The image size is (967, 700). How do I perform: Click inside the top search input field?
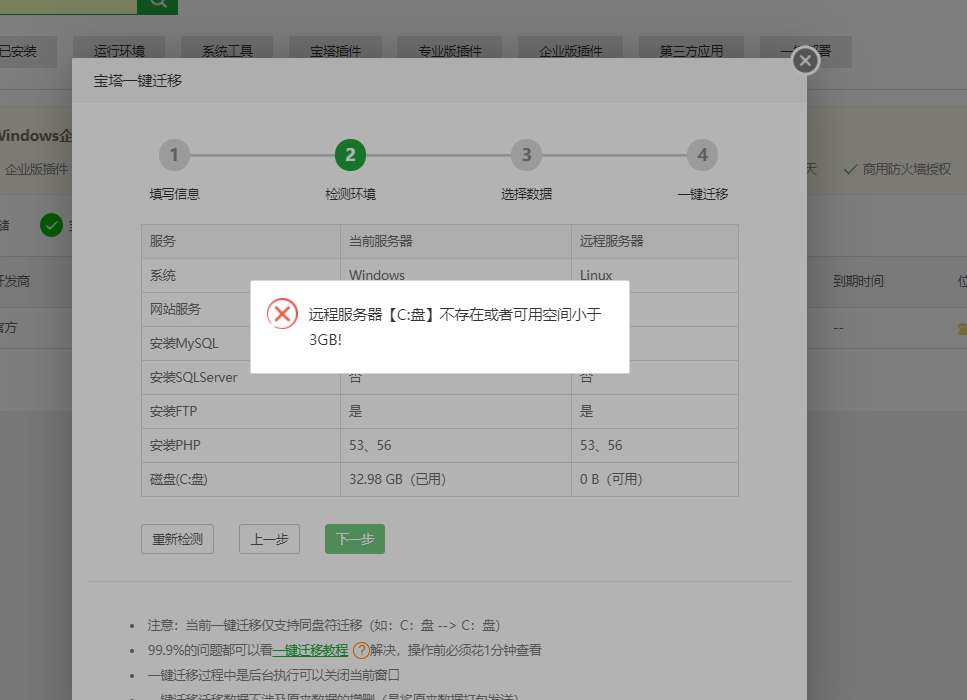click(70, 6)
